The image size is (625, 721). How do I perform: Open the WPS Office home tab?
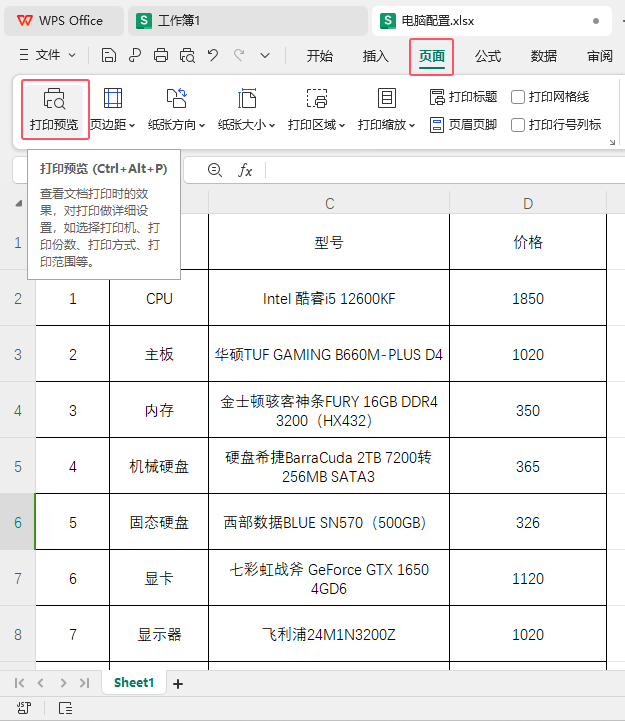point(64,21)
